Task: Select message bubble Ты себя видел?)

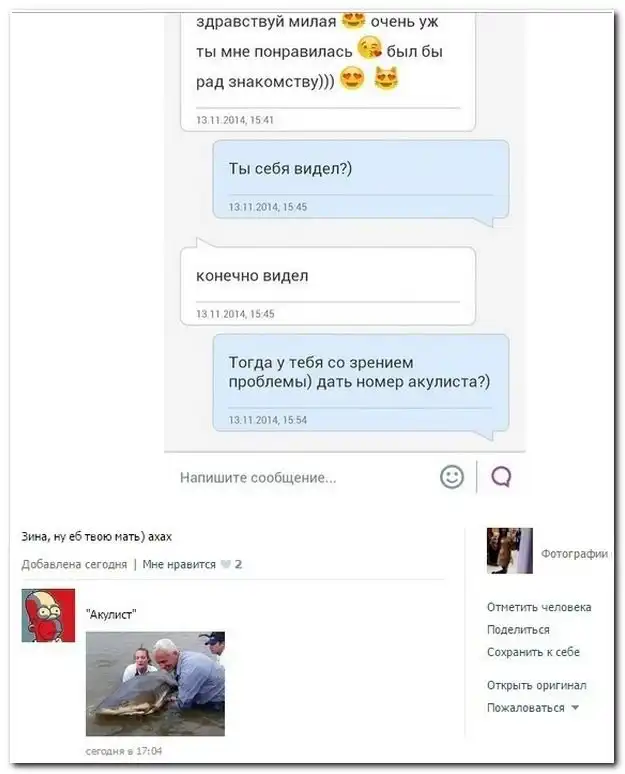Action: pyautogui.click(x=361, y=180)
